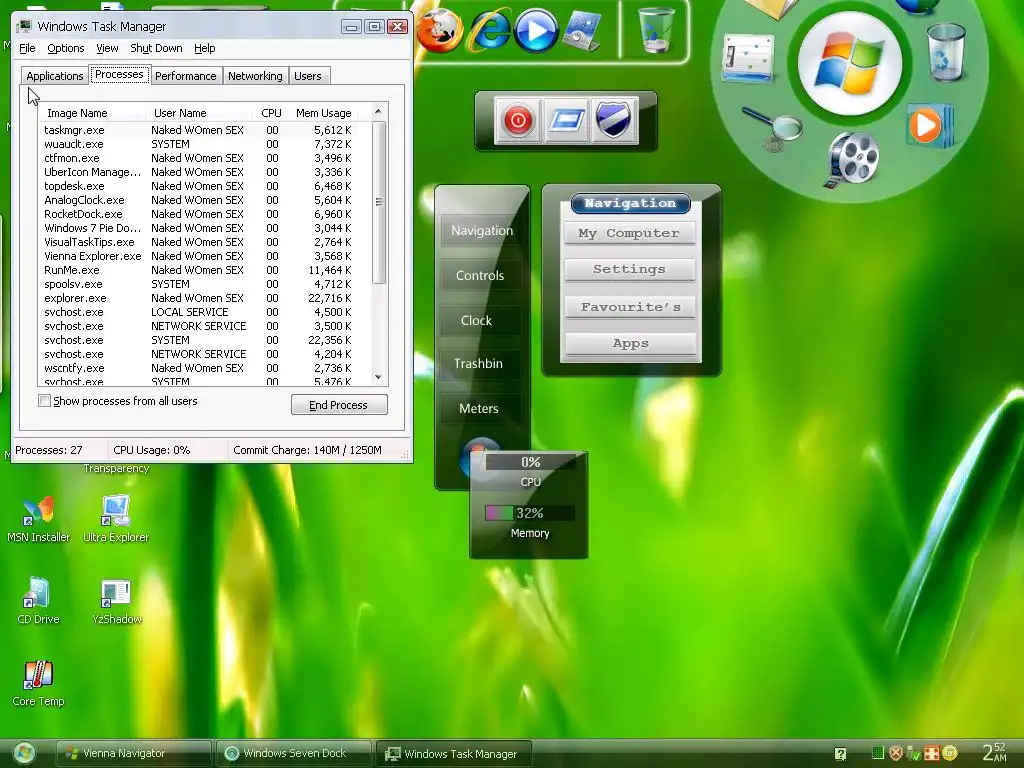The image size is (1024, 768).
Task: Click the yellow round tray icon
Action: pos(950,753)
